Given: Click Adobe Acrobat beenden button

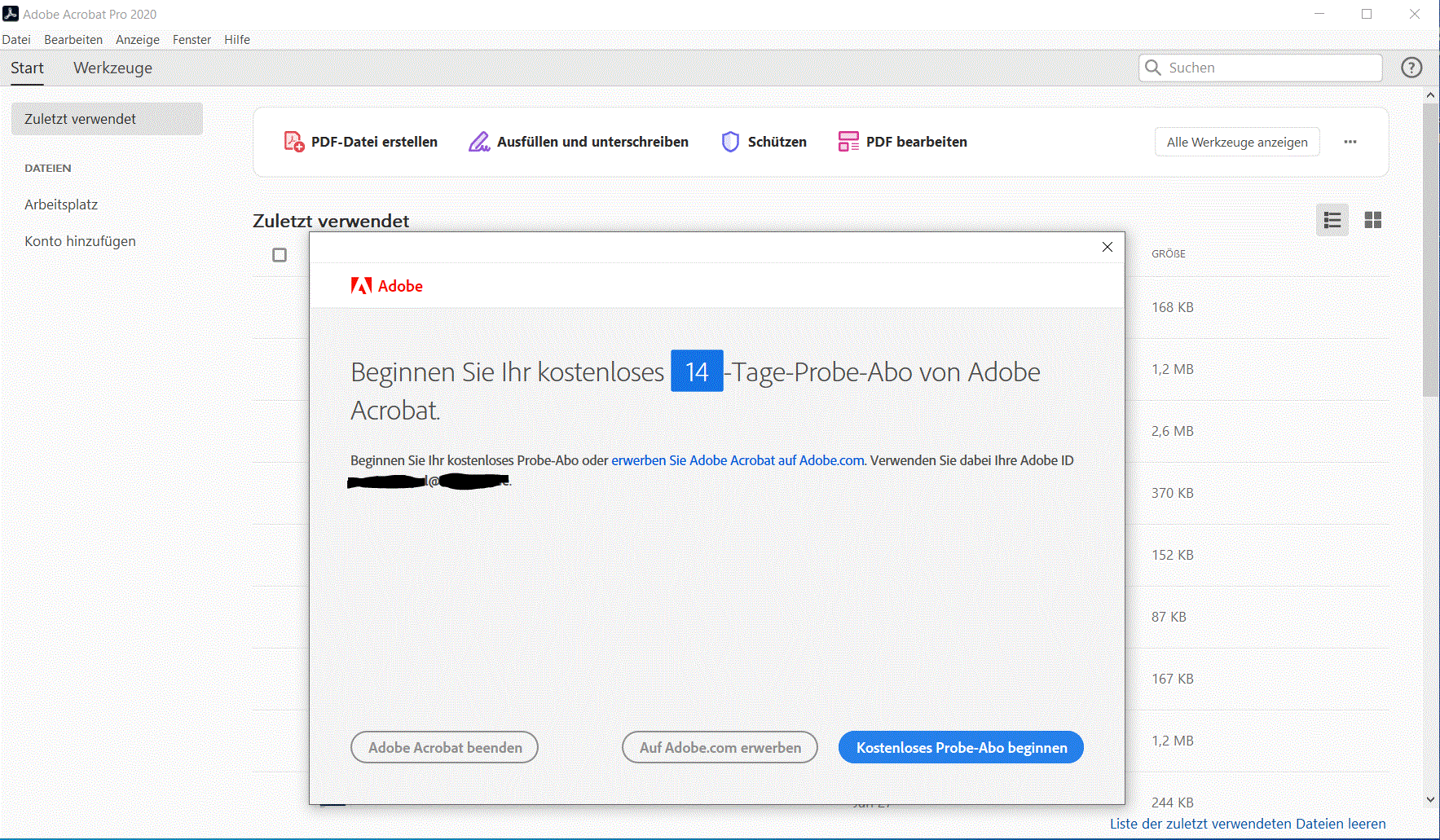Looking at the screenshot, I should tap(444, 747).
